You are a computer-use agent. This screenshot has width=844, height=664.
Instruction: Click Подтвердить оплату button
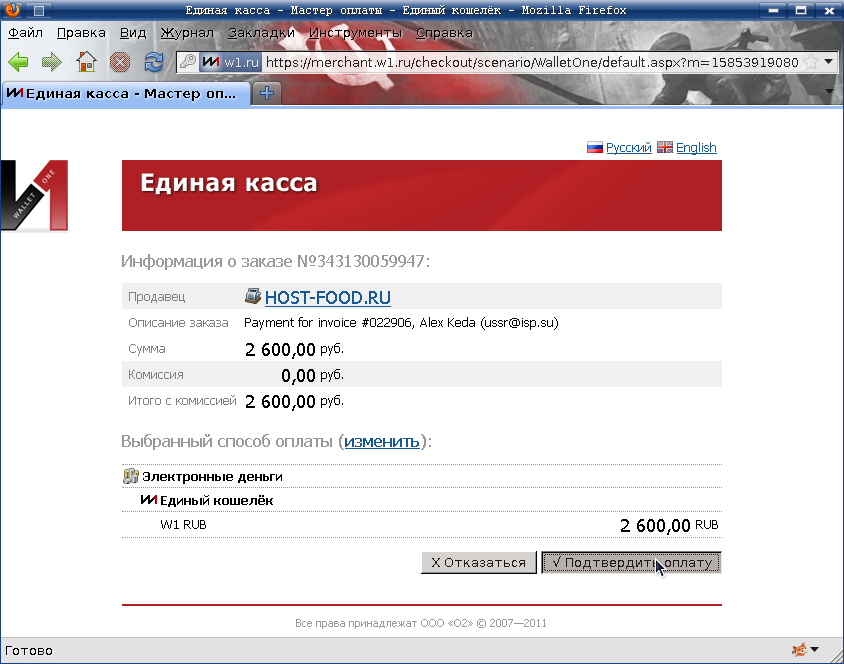click(x=631, y=562)
